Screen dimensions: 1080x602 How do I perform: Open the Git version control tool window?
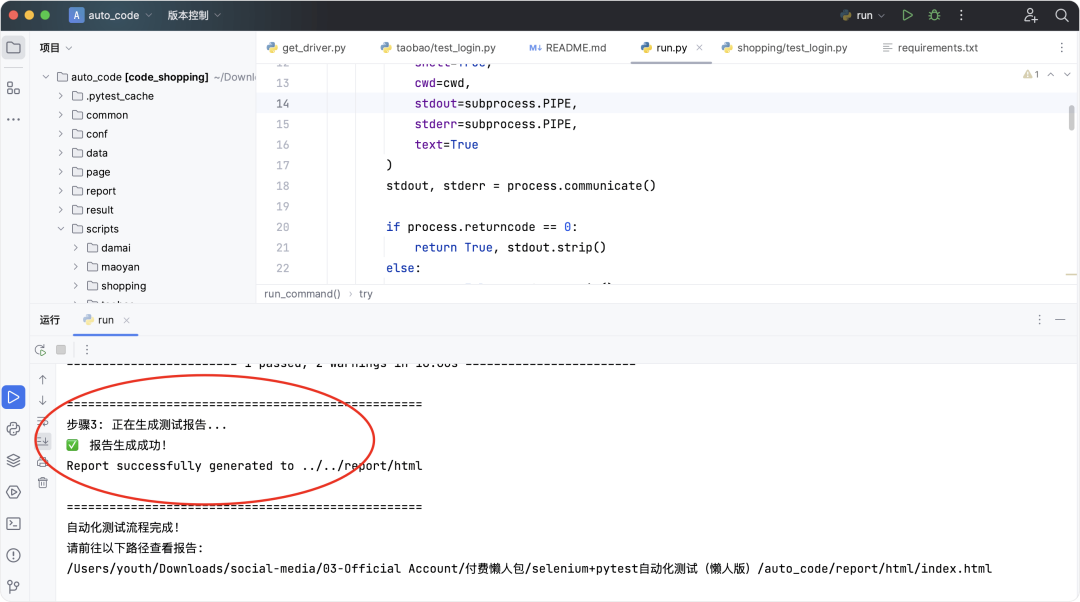coord(13,587)
